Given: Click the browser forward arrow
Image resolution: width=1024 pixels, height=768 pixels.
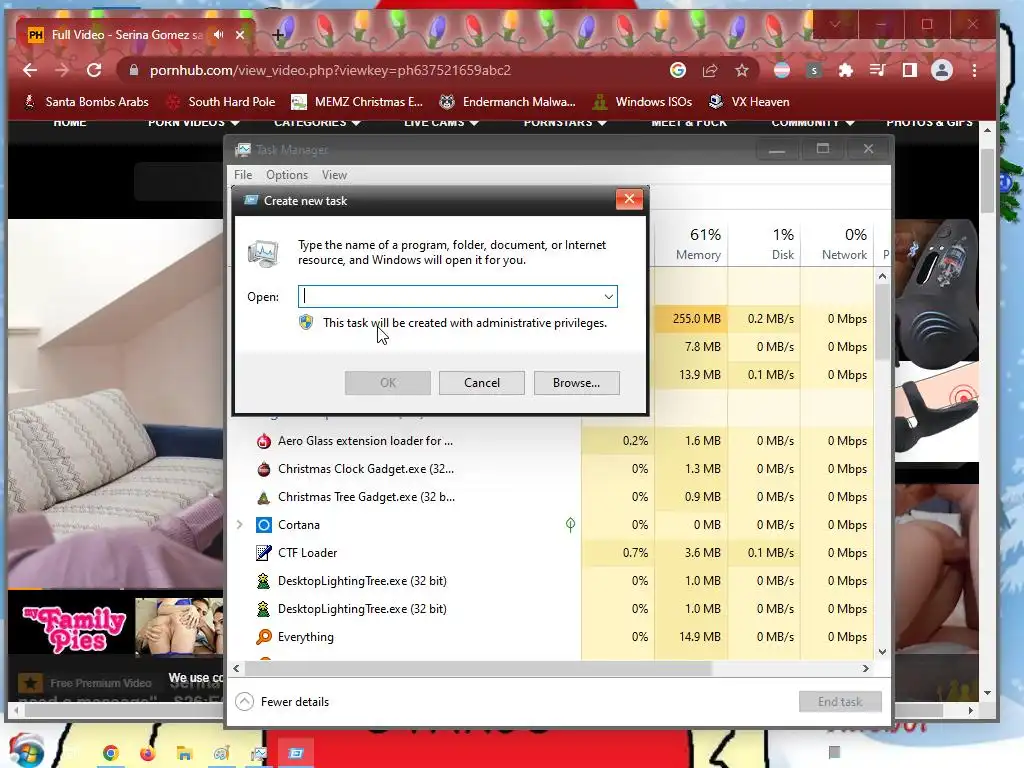Looking at the screenshot, I should (x=62, y=71).
